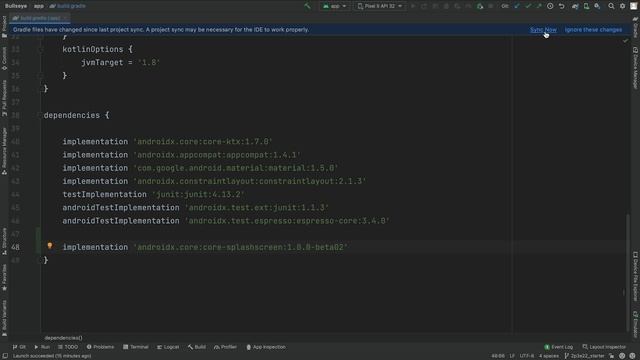Open the Favorites side tab

[4, 277]
